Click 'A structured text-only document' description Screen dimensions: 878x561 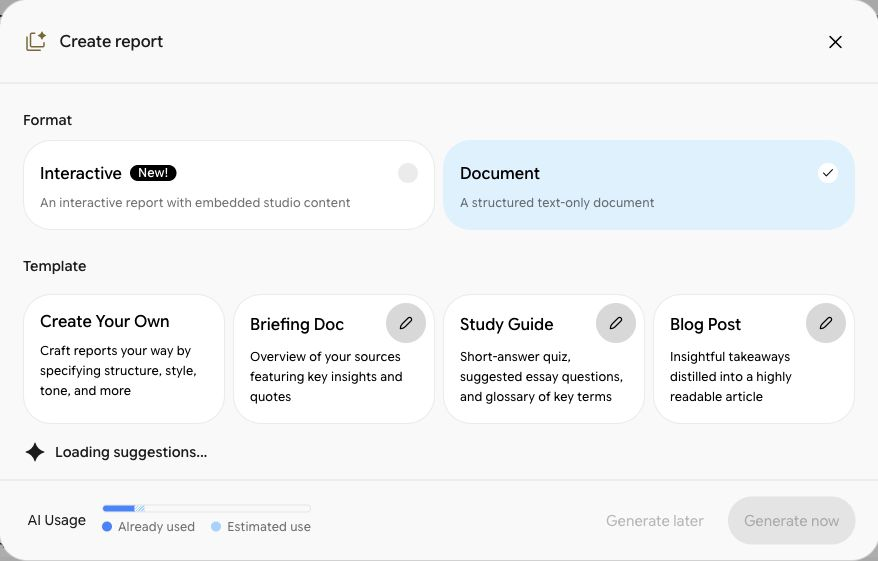coord(557,203)
